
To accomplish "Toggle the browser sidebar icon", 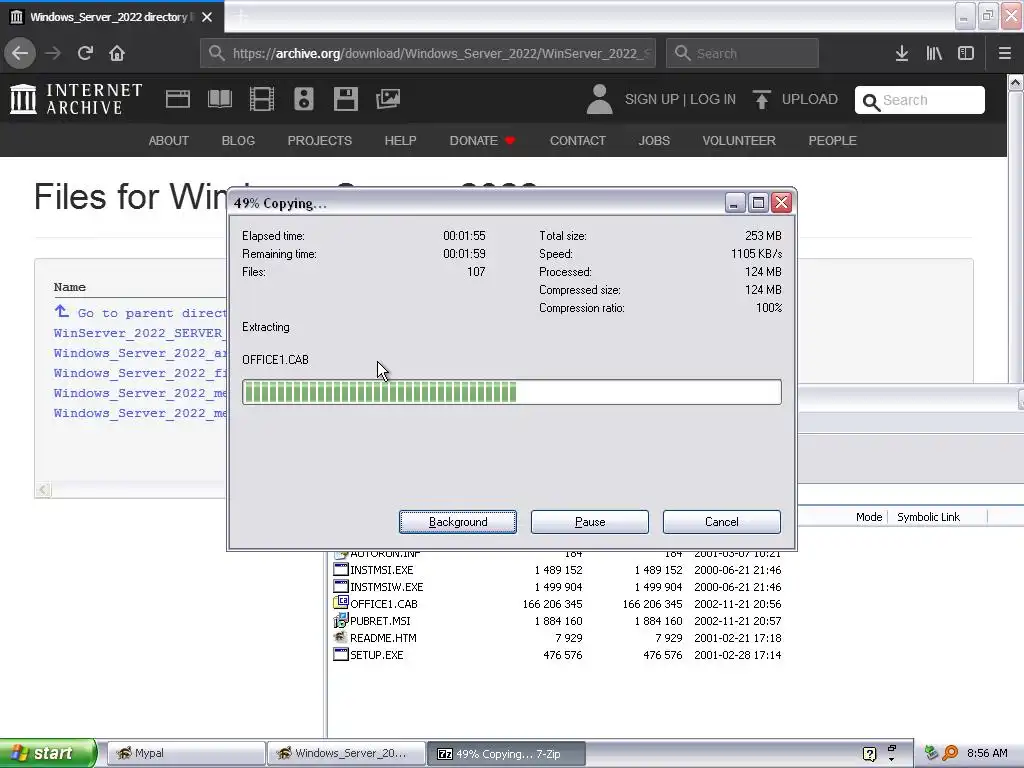I will pos(966,53).
